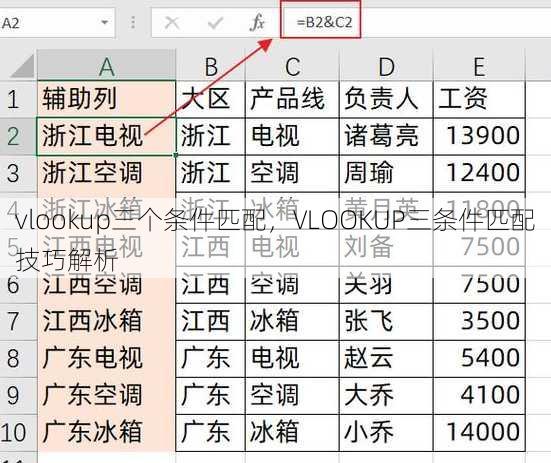
Task: Click the Select All corner triangle
Action: (22, 66)
